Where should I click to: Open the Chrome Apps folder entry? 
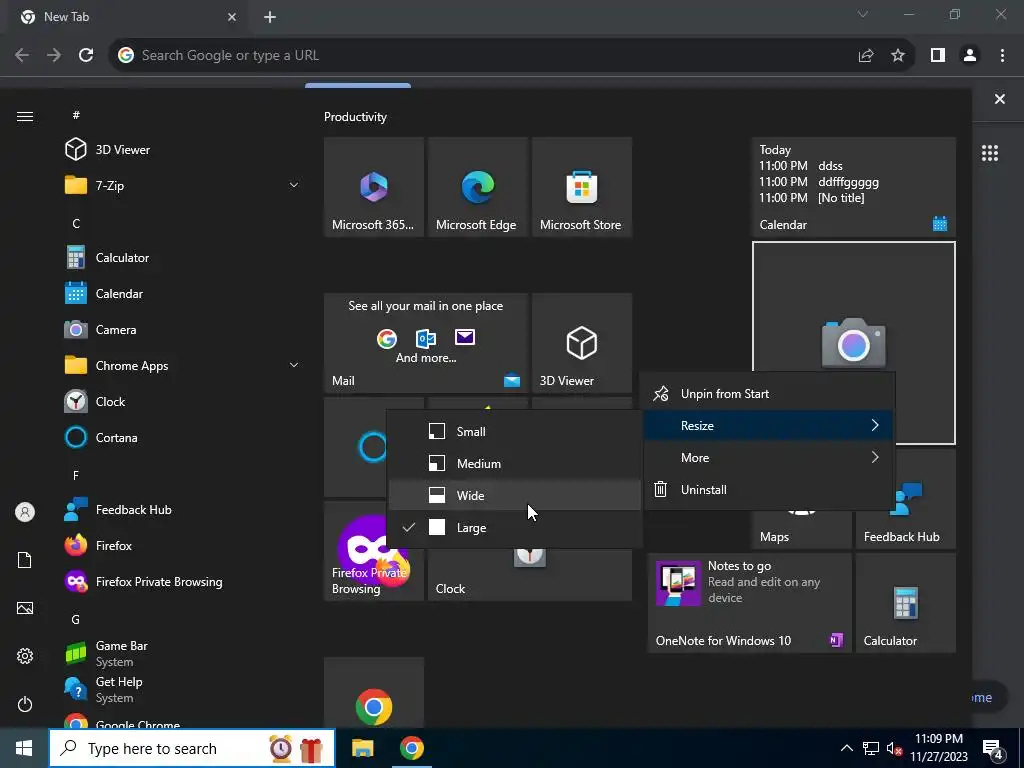pyautogui.click(x=183, y=366)
